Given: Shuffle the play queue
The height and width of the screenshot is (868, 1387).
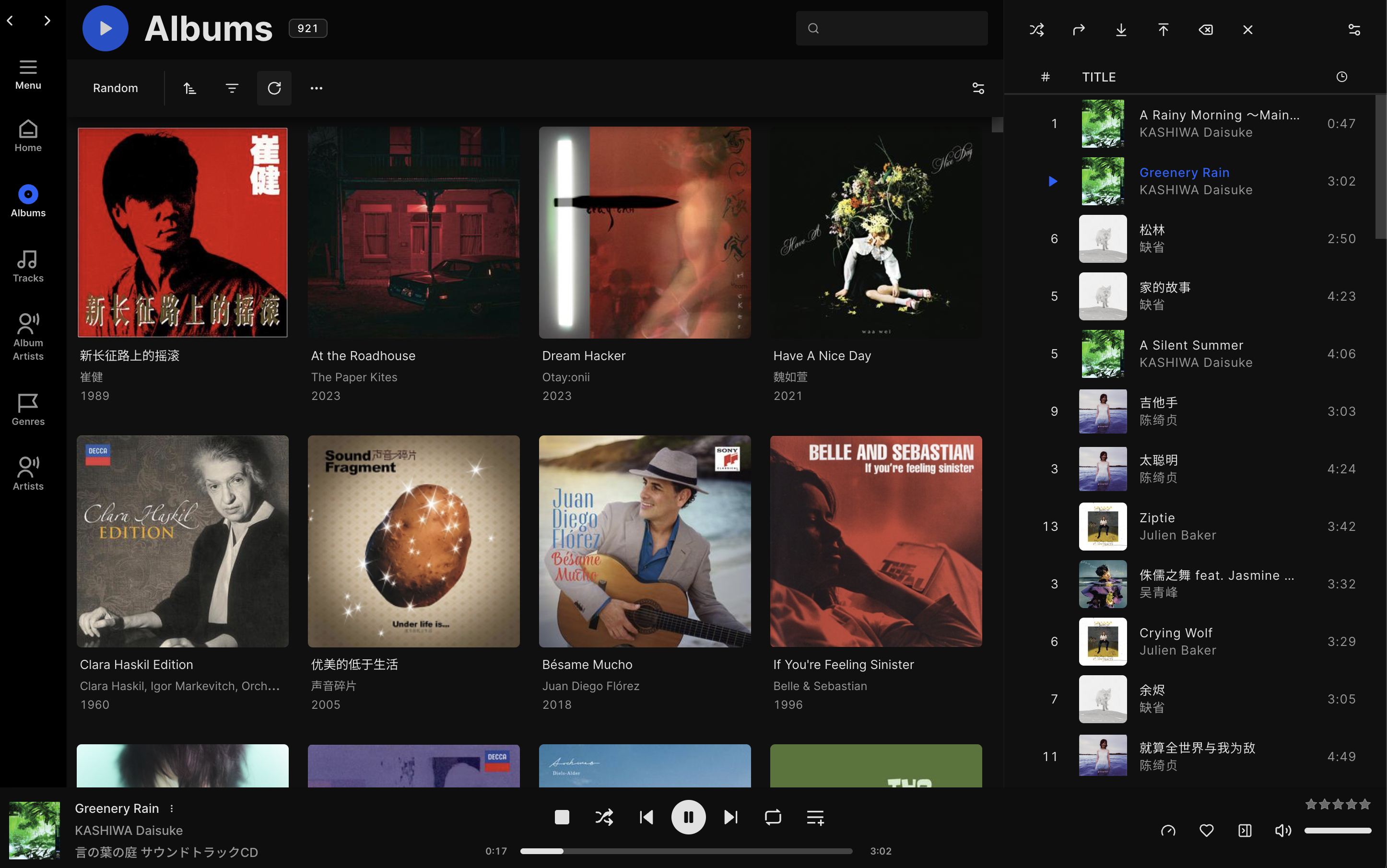Looking at the screenshot, I should point(1037,29).
